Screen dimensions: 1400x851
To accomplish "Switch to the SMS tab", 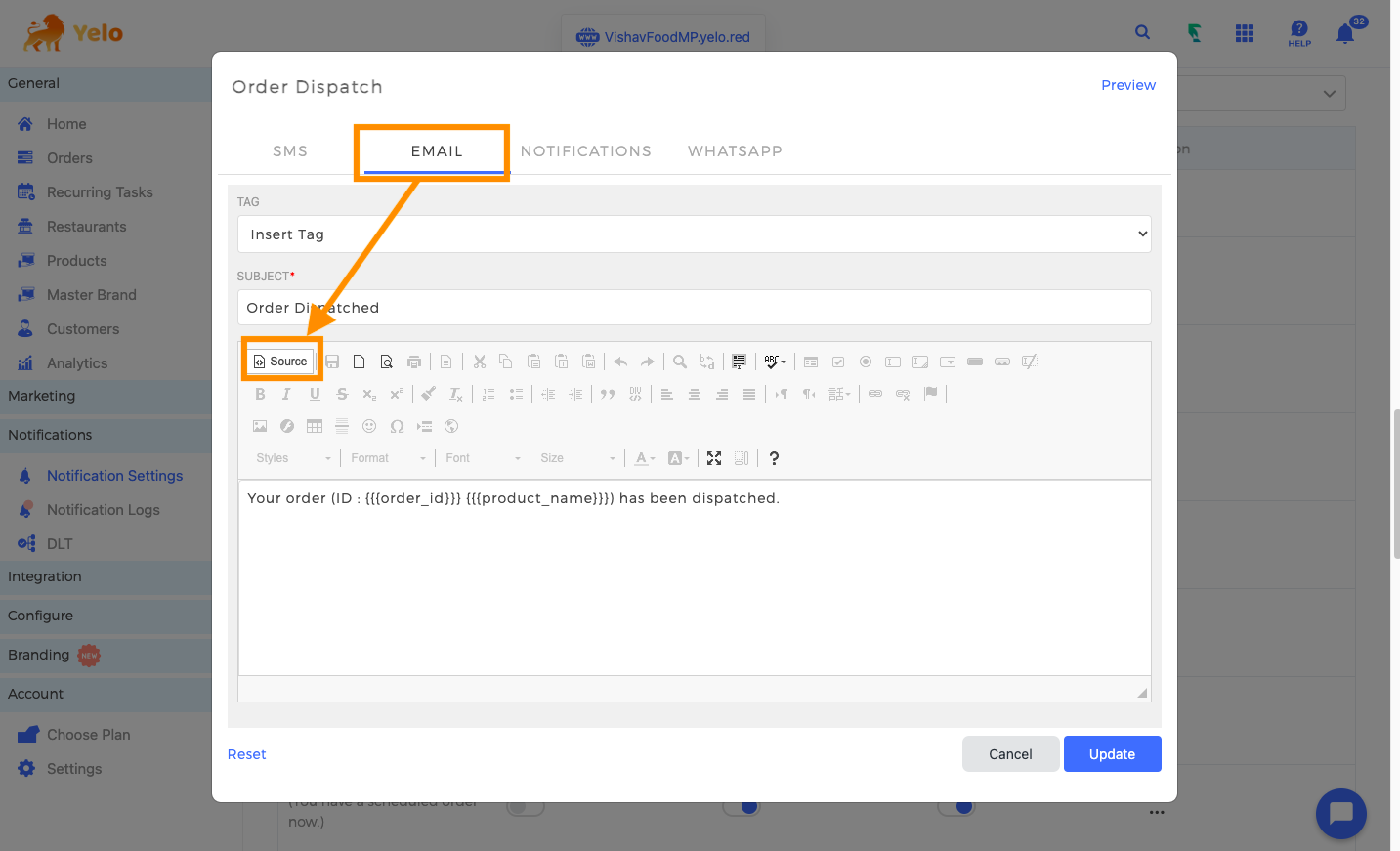I will (x=290, y=151).
